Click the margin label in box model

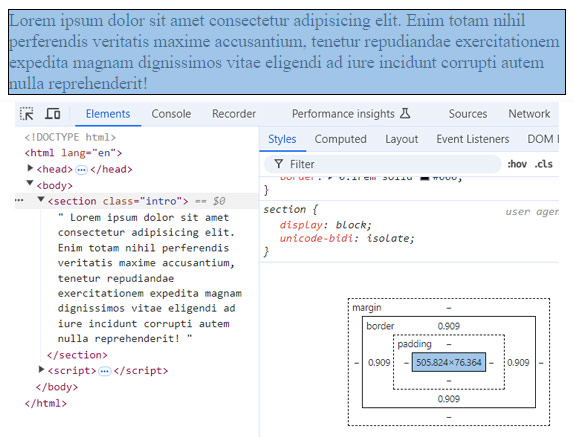click(367, 307)
